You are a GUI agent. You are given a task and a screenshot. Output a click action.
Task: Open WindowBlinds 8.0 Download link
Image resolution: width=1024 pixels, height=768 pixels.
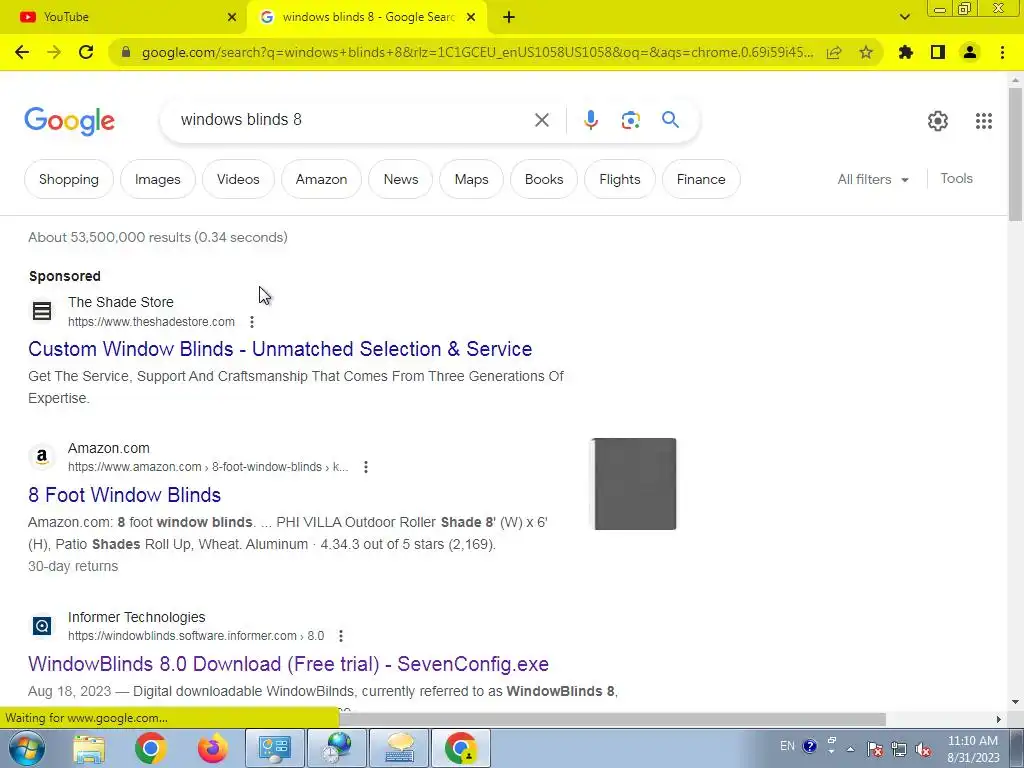pos(288,664)
